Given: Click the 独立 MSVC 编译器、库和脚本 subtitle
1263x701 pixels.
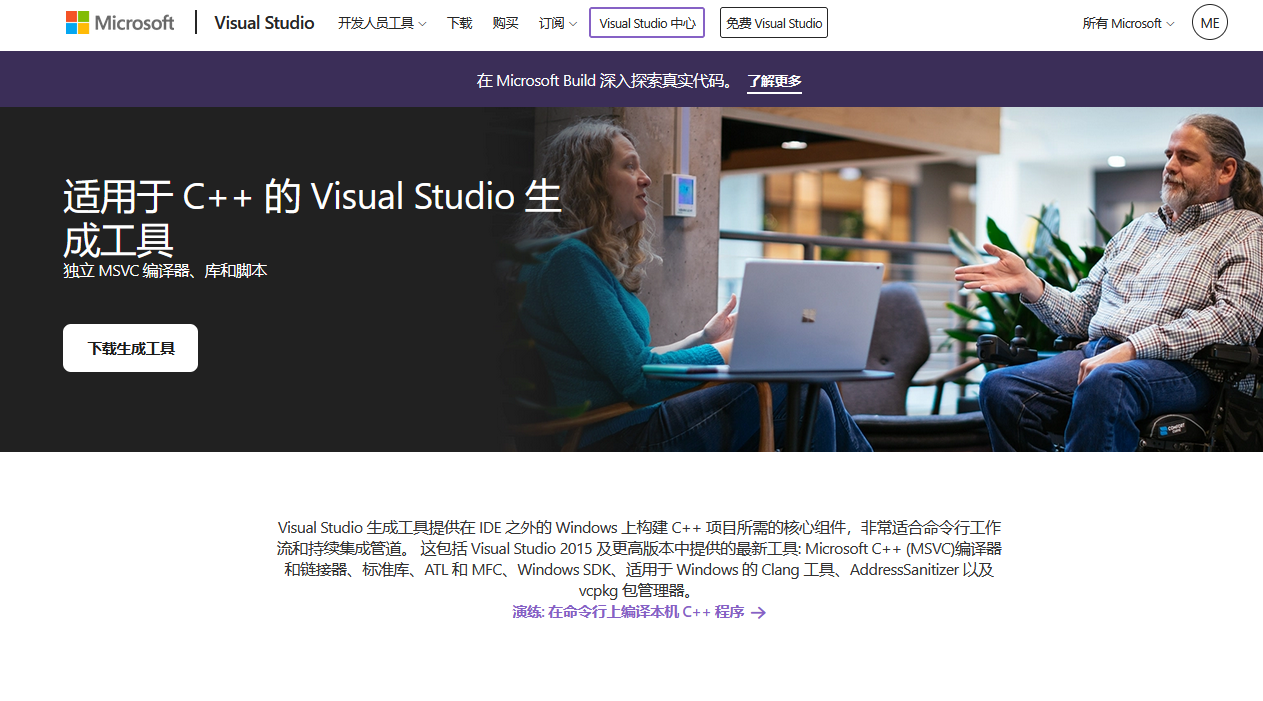Looking at the screenshot, I should coord(165,271).
